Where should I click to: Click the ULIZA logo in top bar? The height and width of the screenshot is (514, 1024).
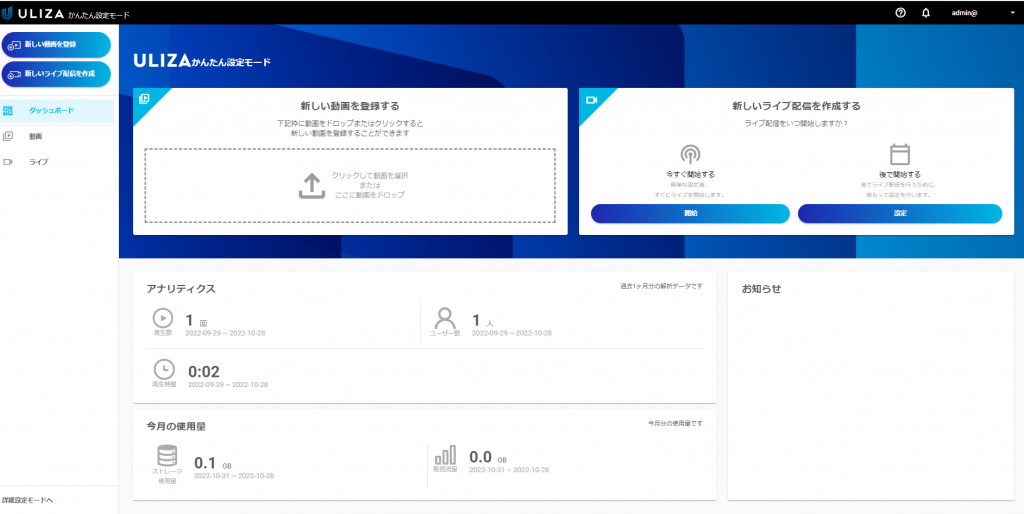point(33,12)
